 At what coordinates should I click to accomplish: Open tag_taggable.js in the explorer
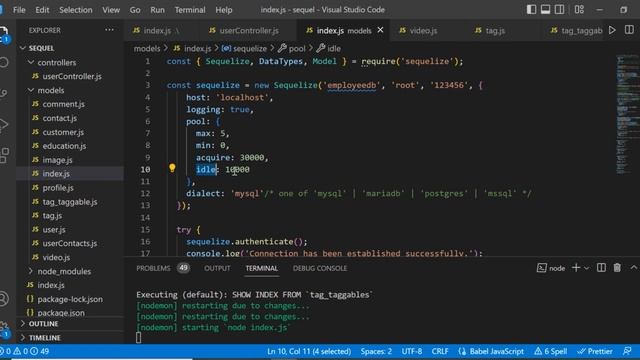coord(70,202)
